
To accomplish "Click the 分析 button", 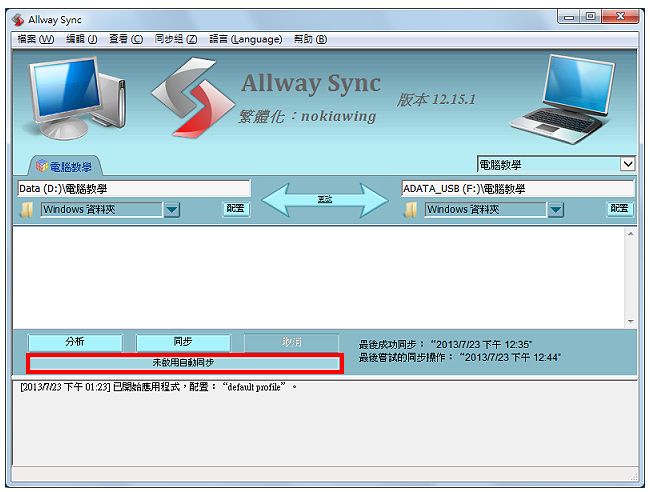I will (x=75, y=342).
